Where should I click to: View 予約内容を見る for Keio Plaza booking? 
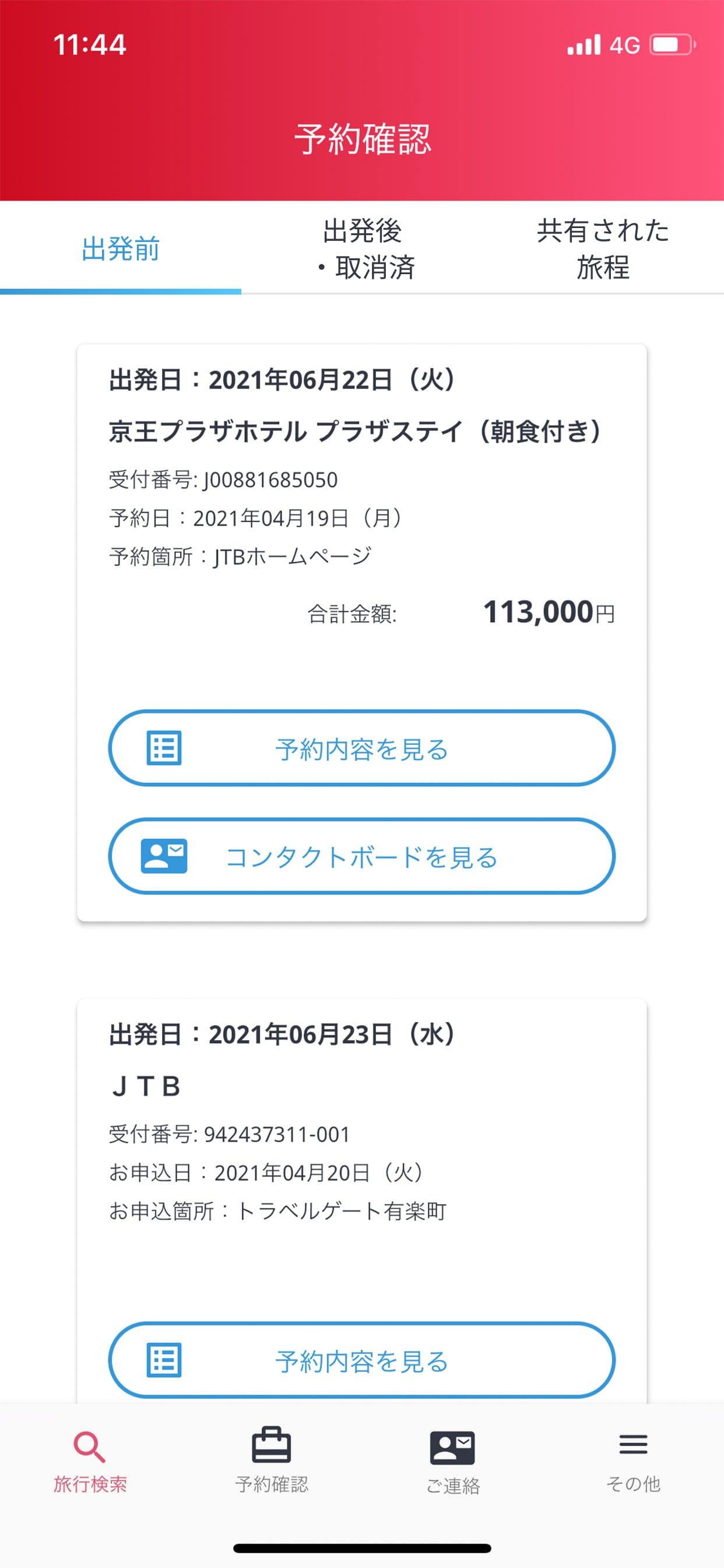point(362,748)
